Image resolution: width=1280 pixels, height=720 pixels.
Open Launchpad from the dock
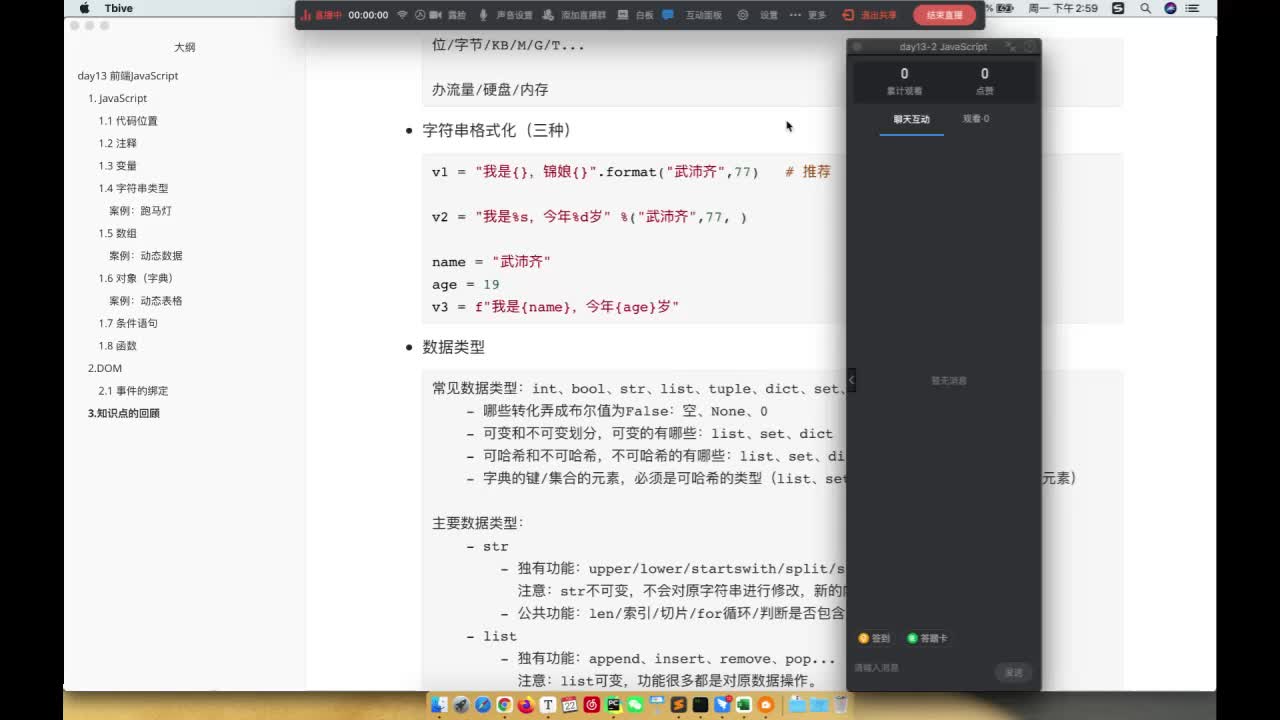[461, 704]
